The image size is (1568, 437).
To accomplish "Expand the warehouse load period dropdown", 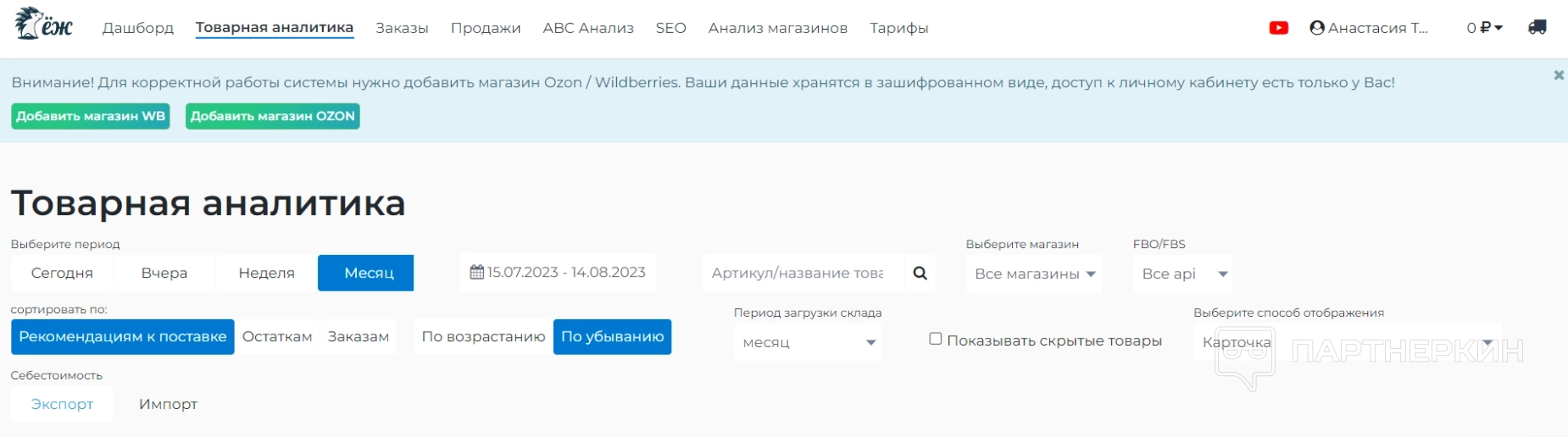I will coord(808,343).
